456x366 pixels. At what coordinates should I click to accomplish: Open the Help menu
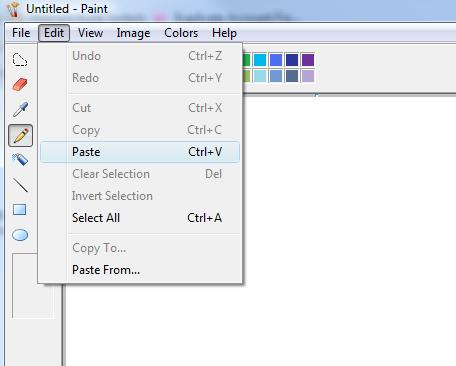click(x=224, y=33)
